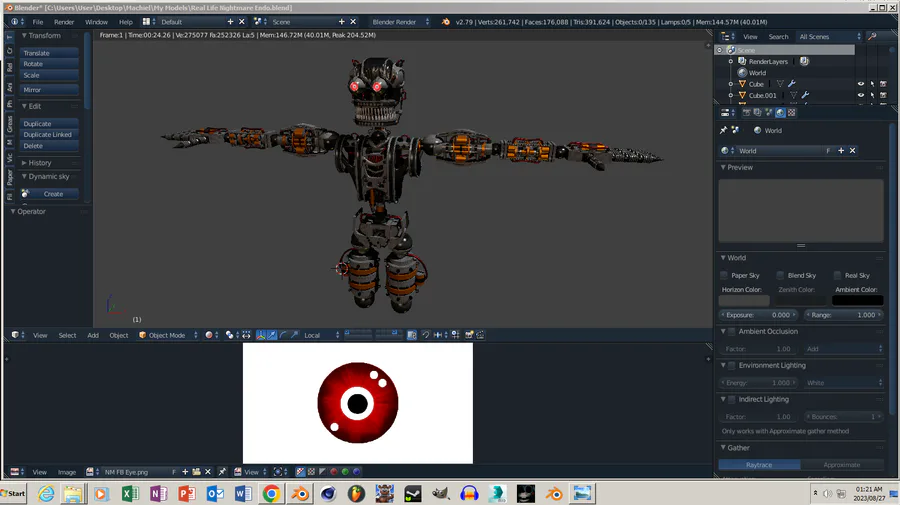Click the Translate button
The width and height of the screenshot is (900, 505).
[49, 53]
